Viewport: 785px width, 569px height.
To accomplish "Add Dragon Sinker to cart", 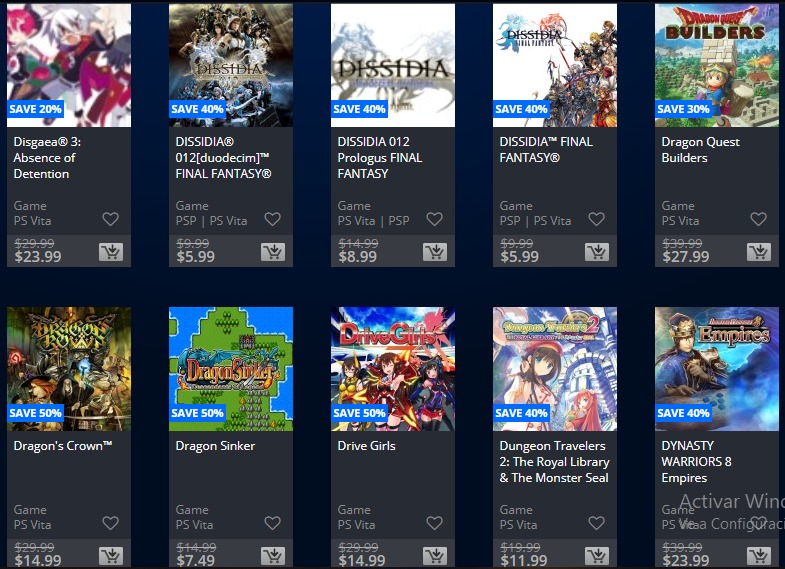I will (273, 555).
